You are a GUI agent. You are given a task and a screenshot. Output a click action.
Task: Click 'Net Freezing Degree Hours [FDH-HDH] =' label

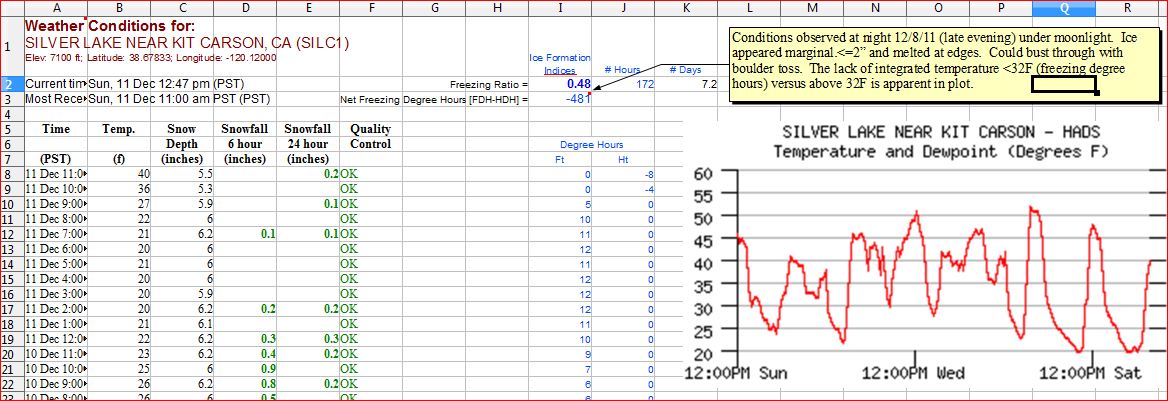(434, 99)
